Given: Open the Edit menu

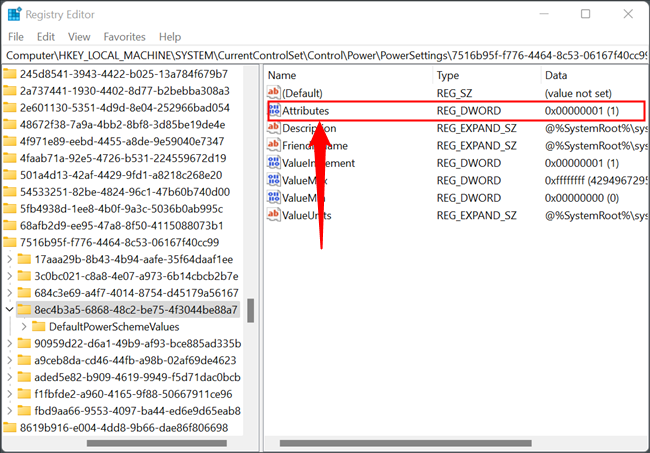Looking at the screenshot, I should (46, 37).
